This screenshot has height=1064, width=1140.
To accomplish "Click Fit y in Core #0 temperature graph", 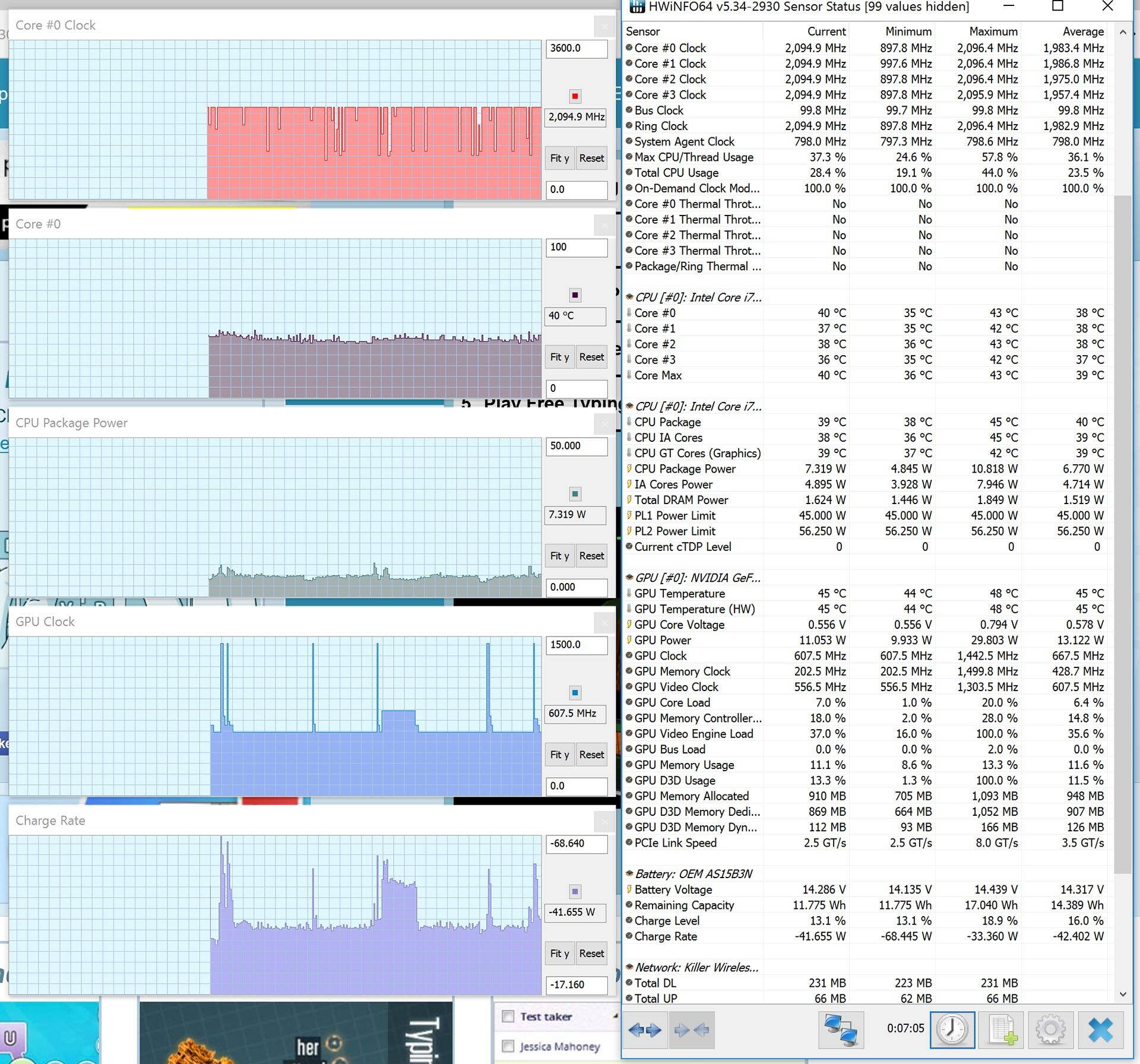I will (x=559, y=357).
